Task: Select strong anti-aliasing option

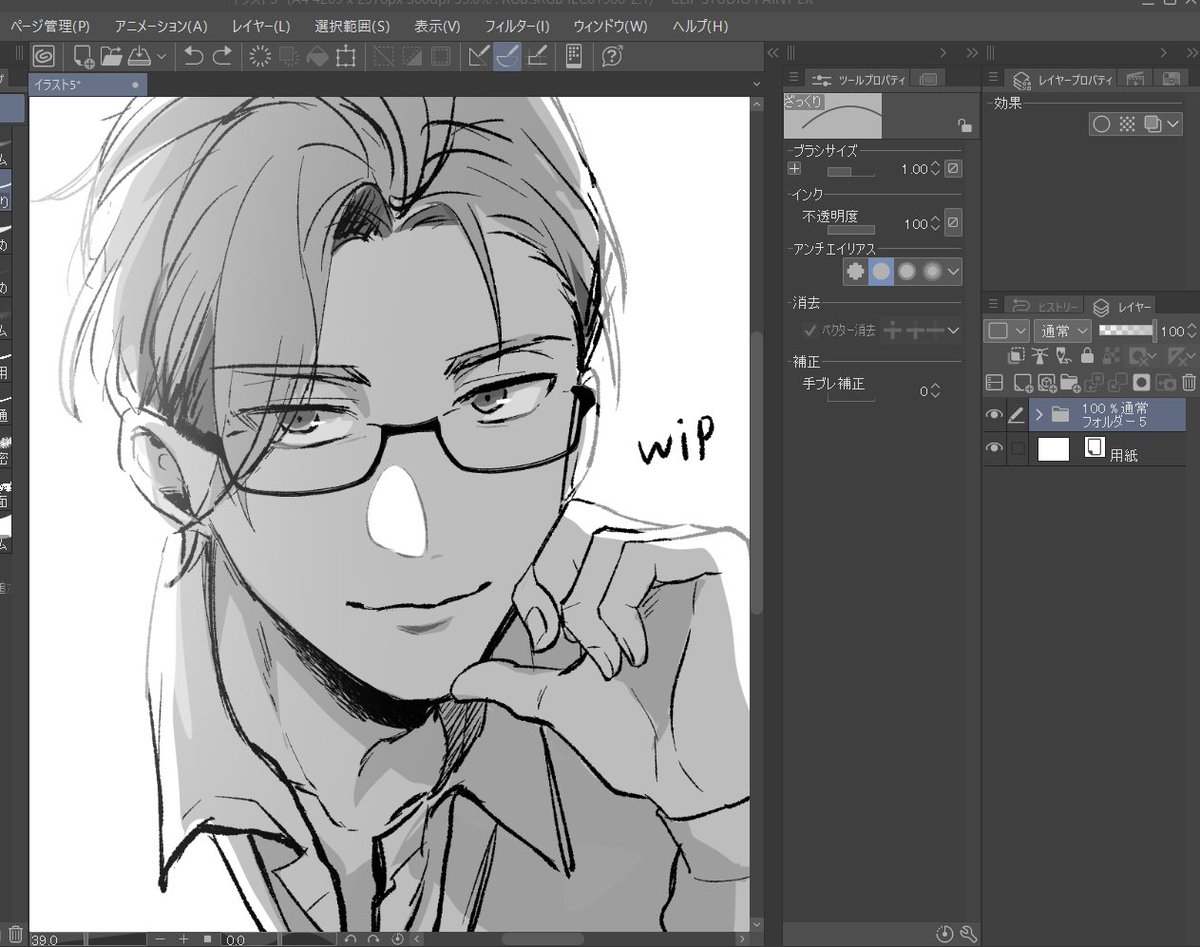Action: click(933, 271)
